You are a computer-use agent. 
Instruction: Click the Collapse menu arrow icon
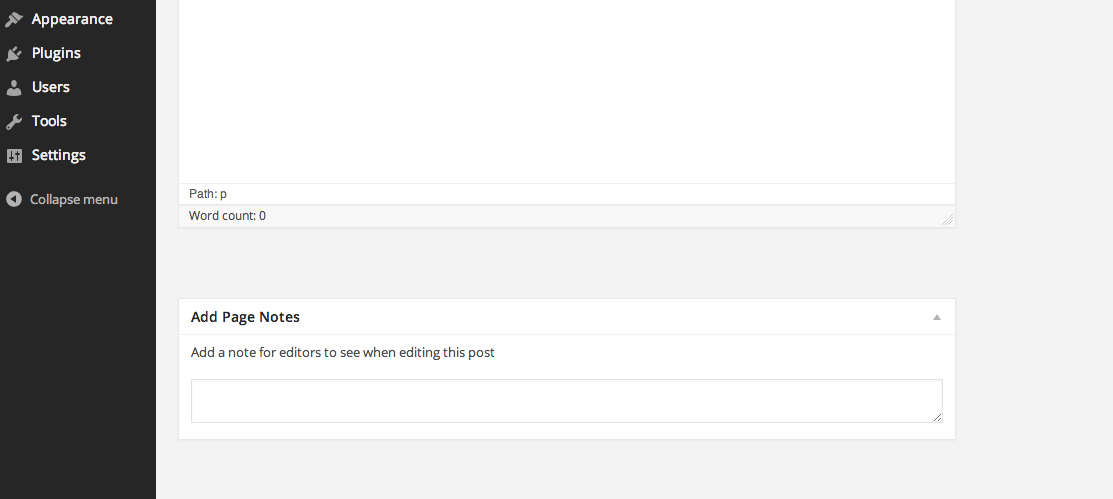[13, 199]
